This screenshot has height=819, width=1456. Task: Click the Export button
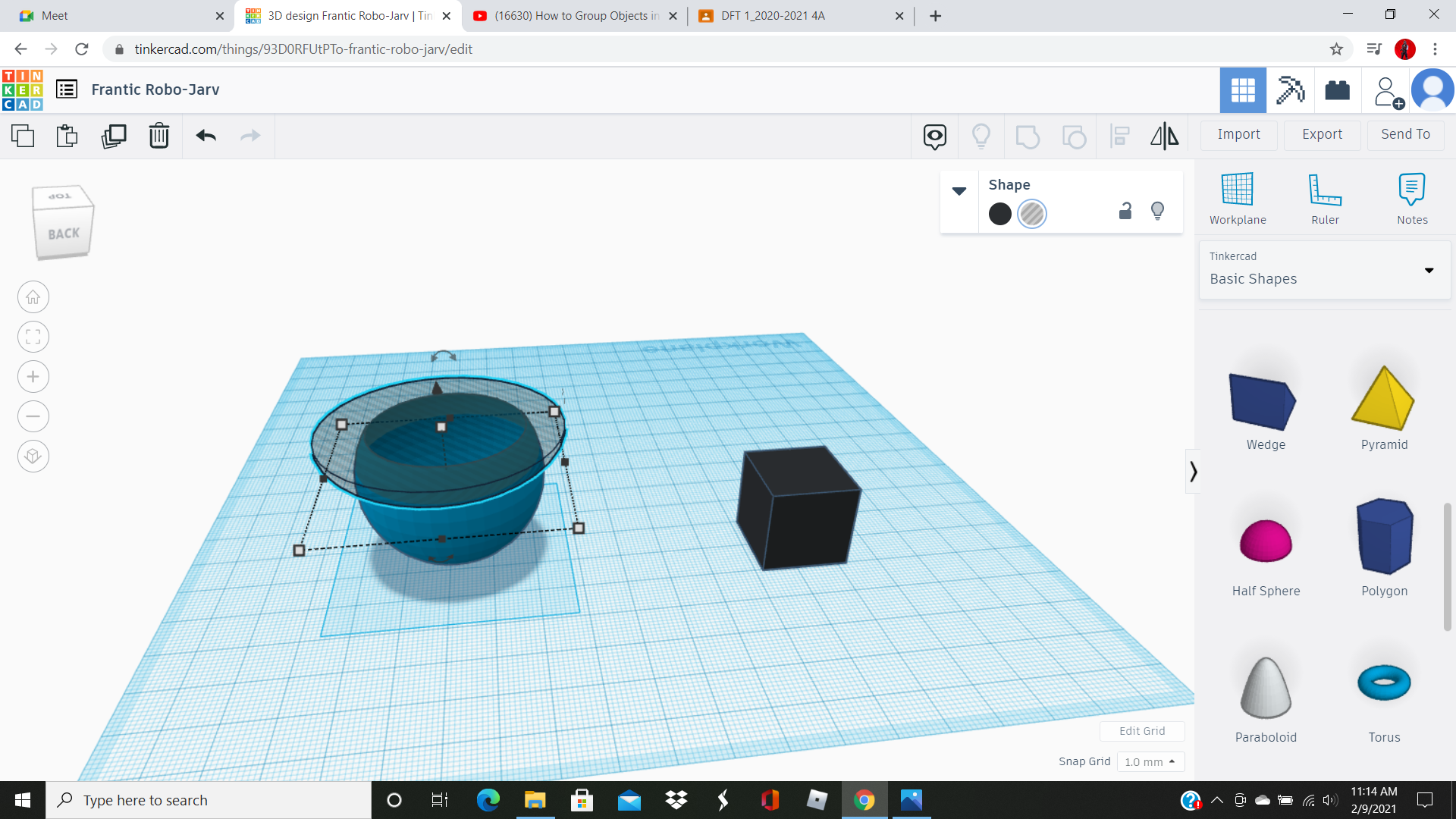pos(1321,134)
